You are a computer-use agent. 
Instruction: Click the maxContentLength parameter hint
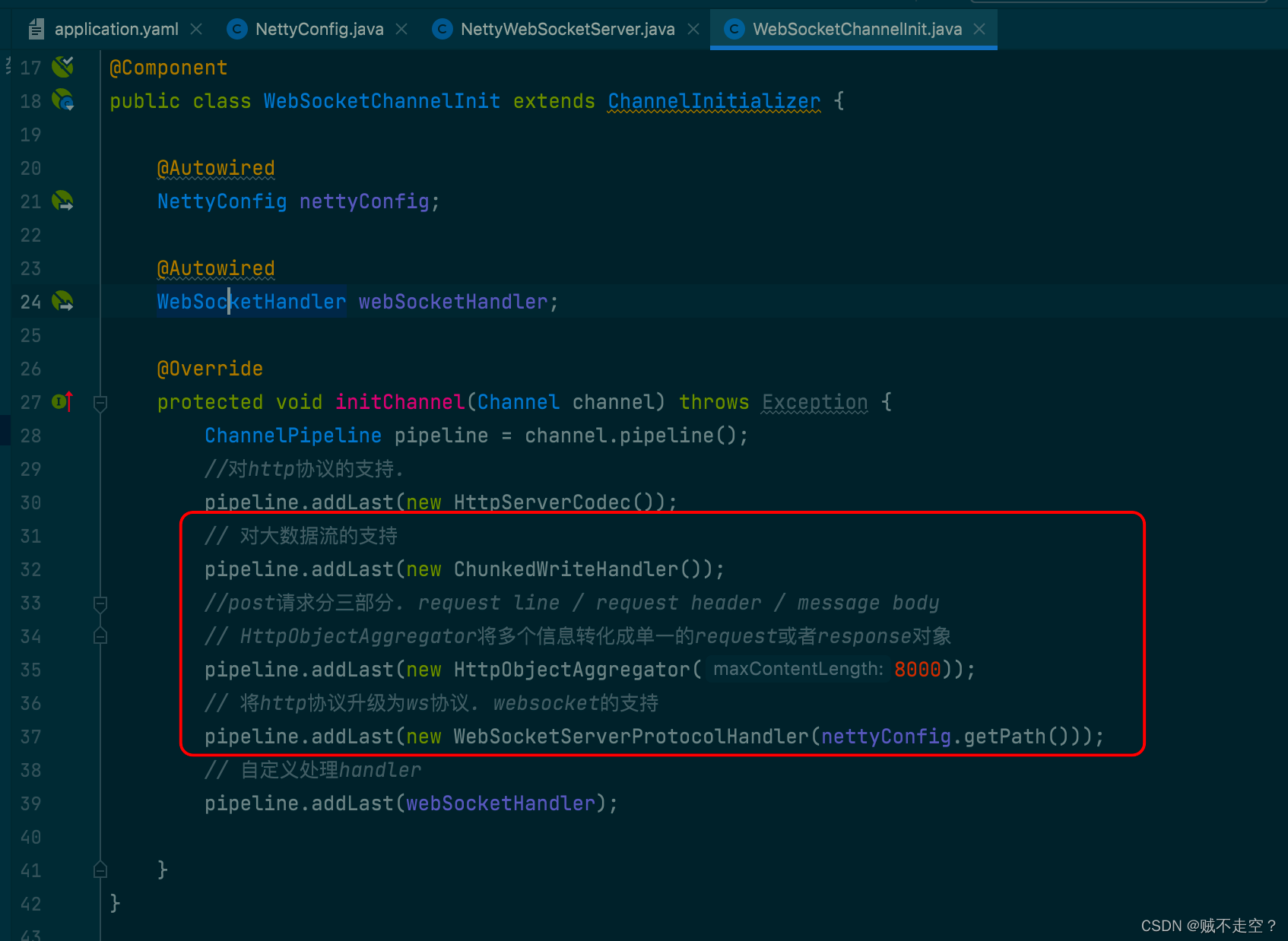click(x=798, y=669)
